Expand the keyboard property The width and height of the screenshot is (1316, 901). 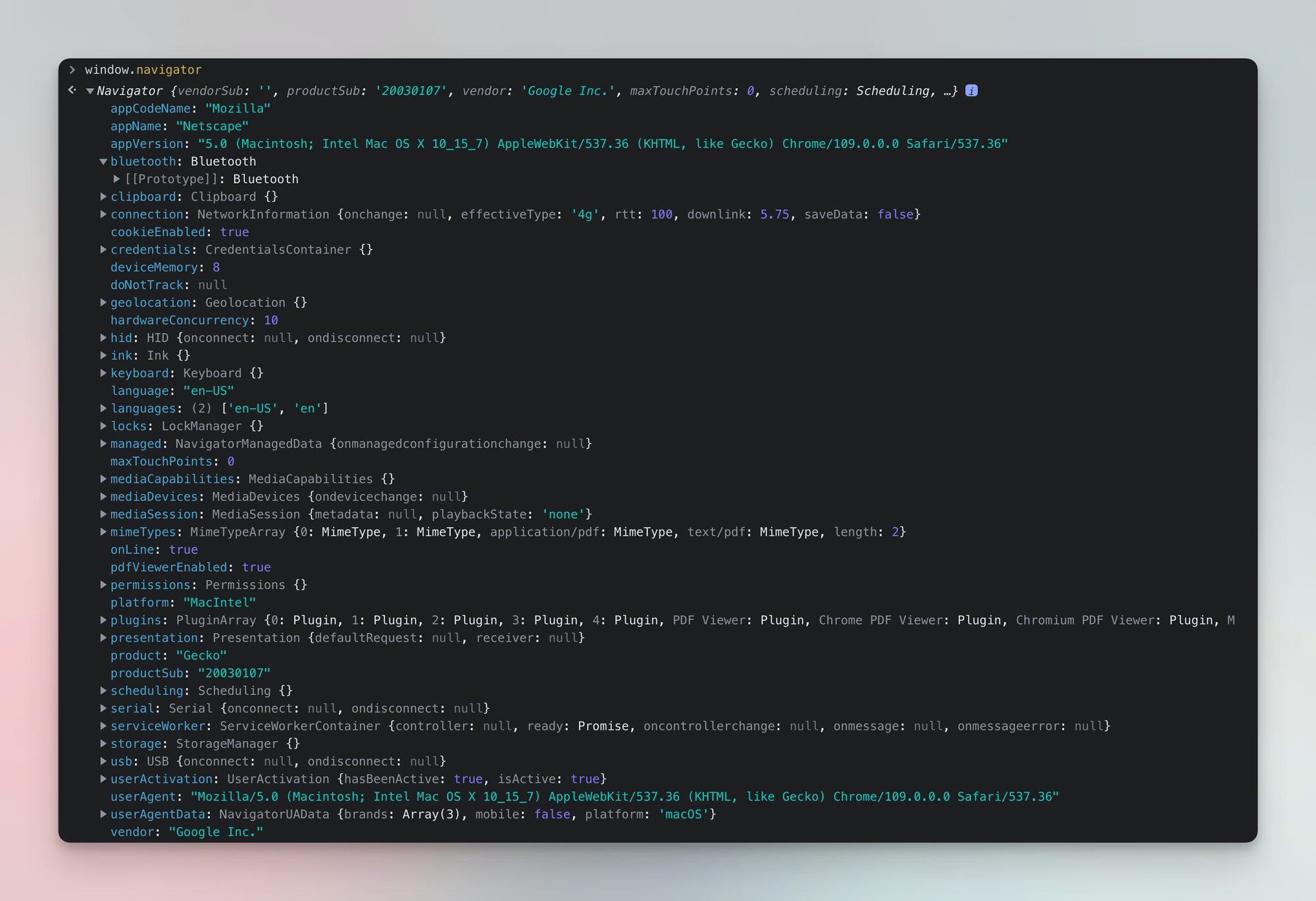pos(103,373)
